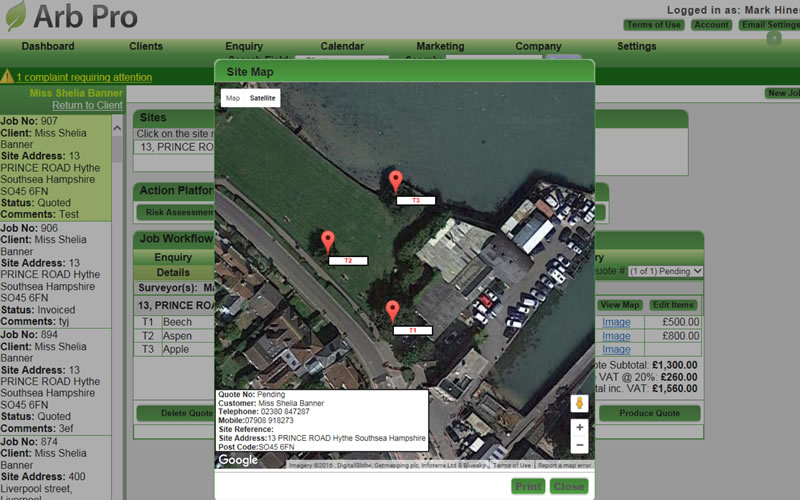This screenshot has height=500, width=800.
Task: Open the Image link priced £800.00
Action: [x=616, y=336]
